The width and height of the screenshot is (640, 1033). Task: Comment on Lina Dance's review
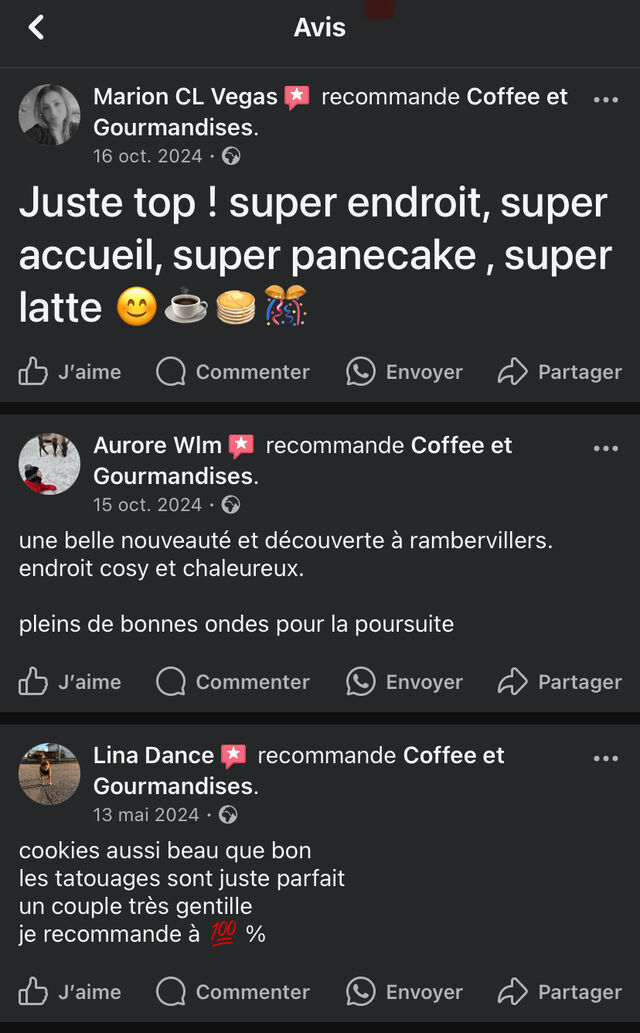click(x=233, y=992)
